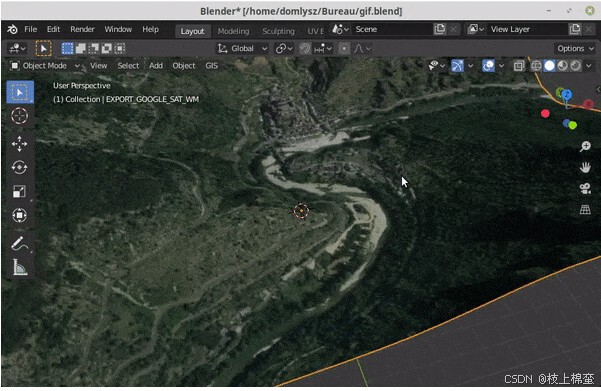Select the Measure tool
The image size is (601, 391).
(20, 267)
